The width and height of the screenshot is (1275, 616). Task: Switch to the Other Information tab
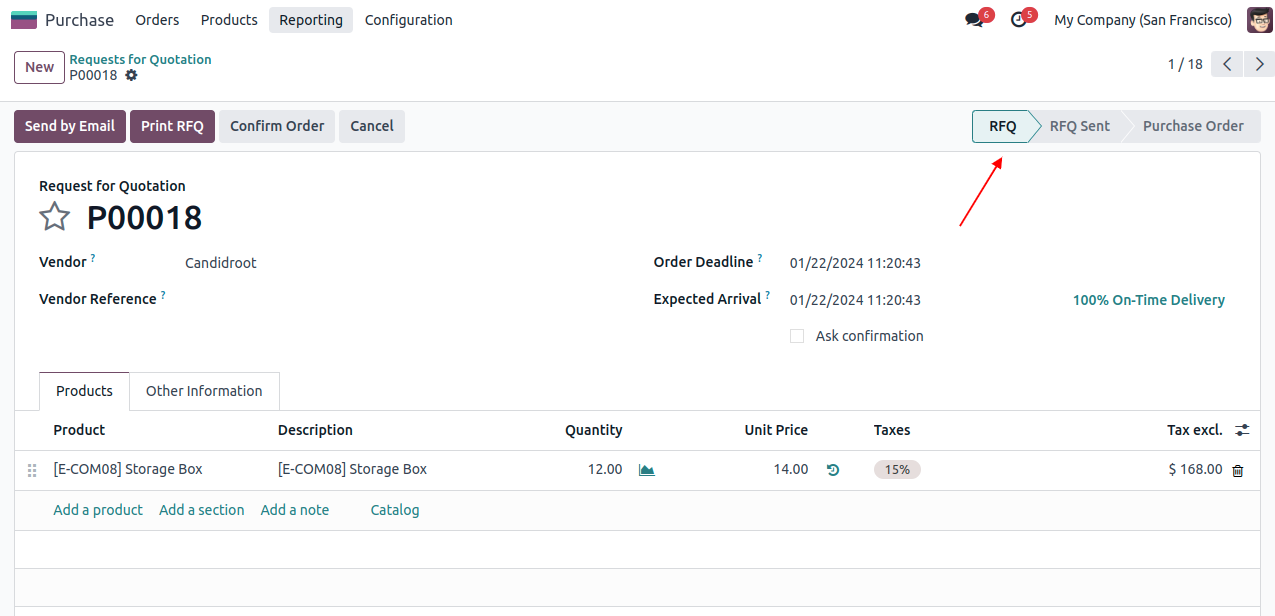pyautogui.click(x=204, y=391)
